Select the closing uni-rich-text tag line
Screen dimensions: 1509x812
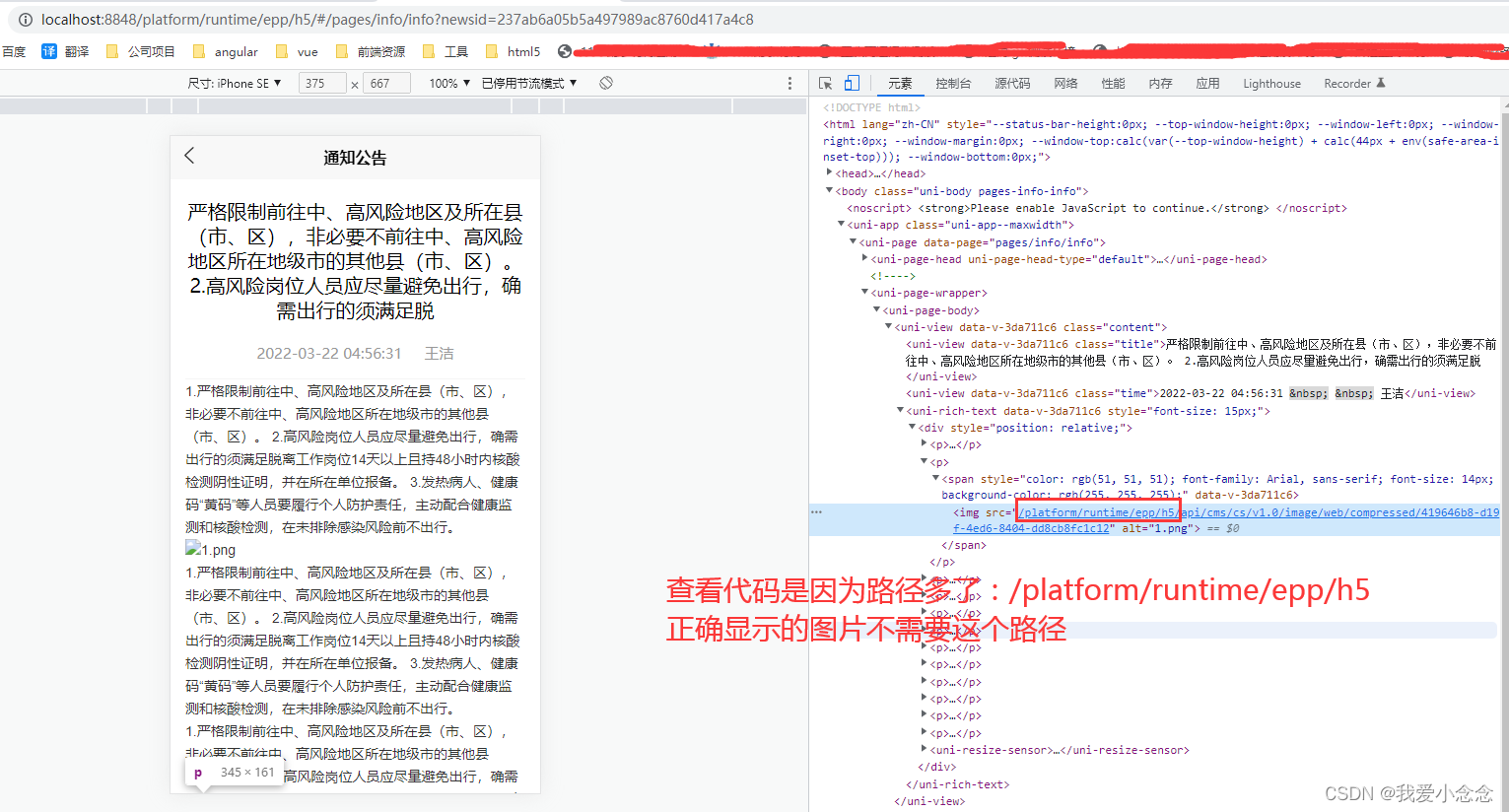(x=957, y=784)
